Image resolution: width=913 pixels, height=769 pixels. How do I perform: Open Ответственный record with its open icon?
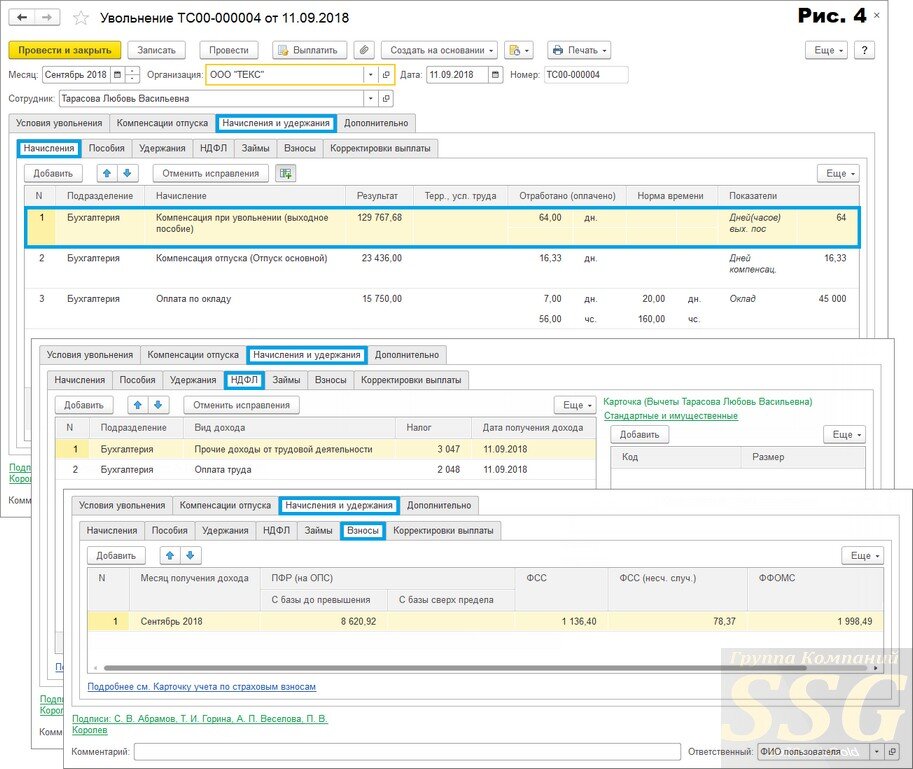pos(892,752)
